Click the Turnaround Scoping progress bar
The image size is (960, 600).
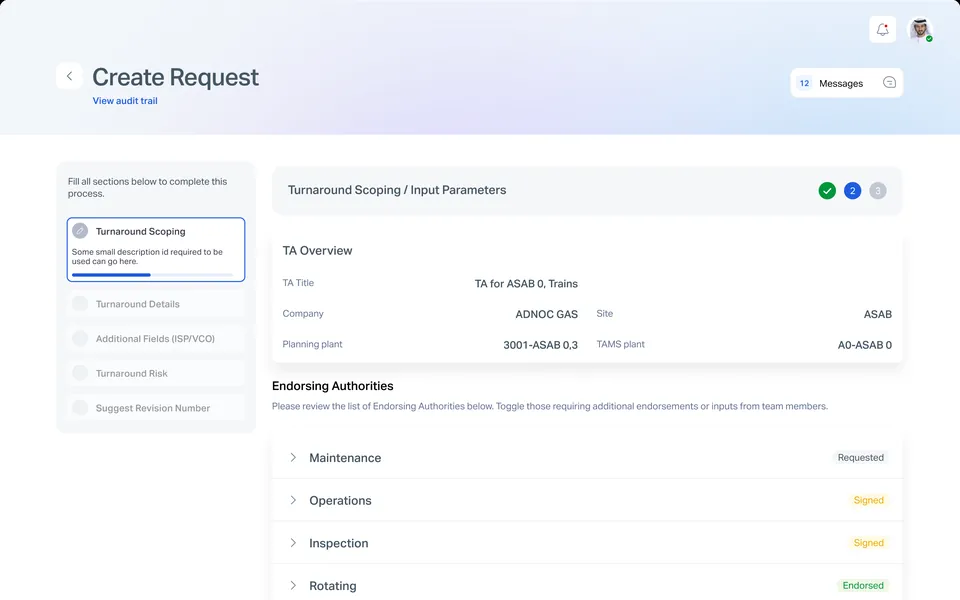pos(152,275)
